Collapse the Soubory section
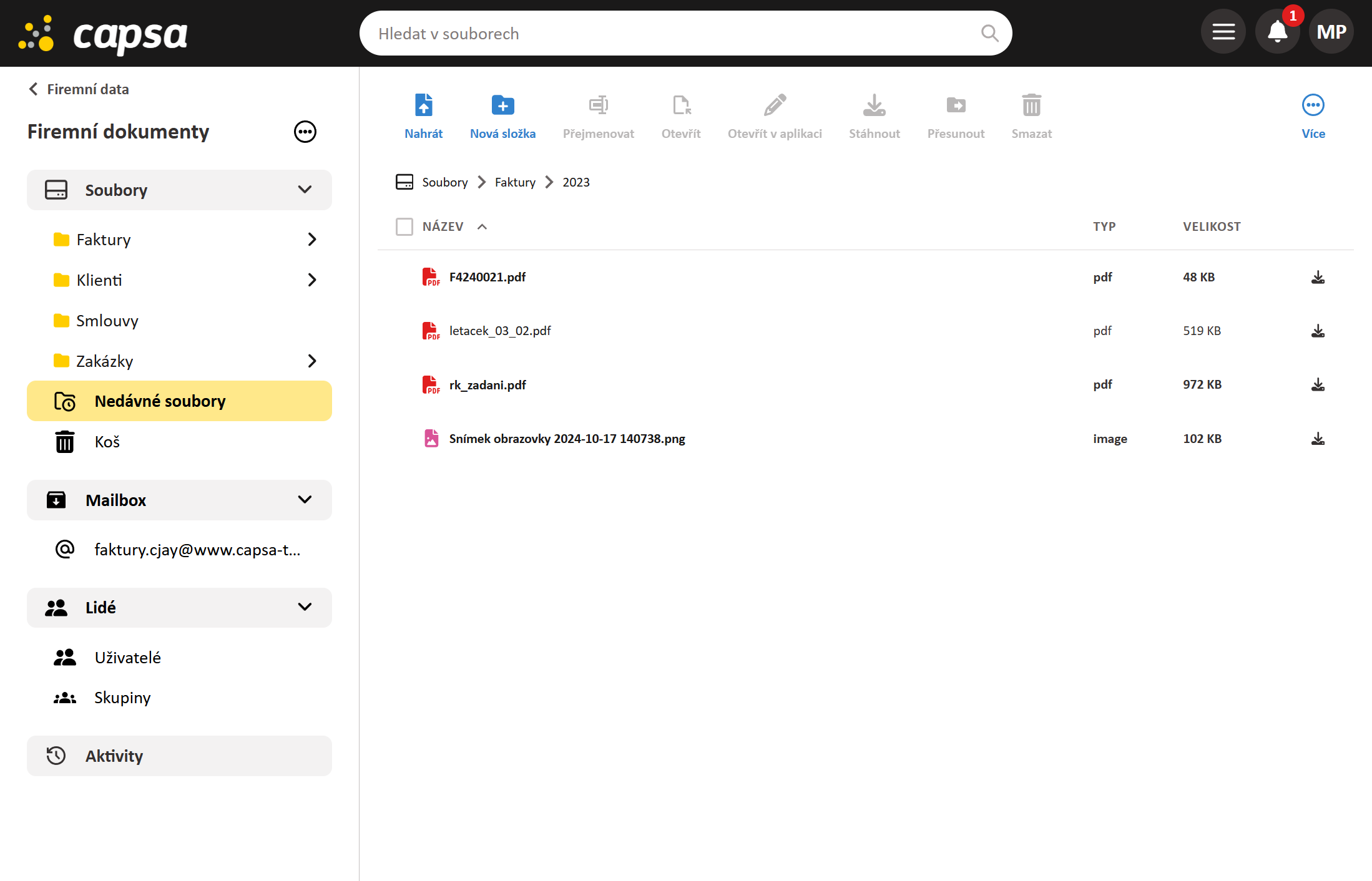The height and width of the screenshot is (881, 1372). 305,190
